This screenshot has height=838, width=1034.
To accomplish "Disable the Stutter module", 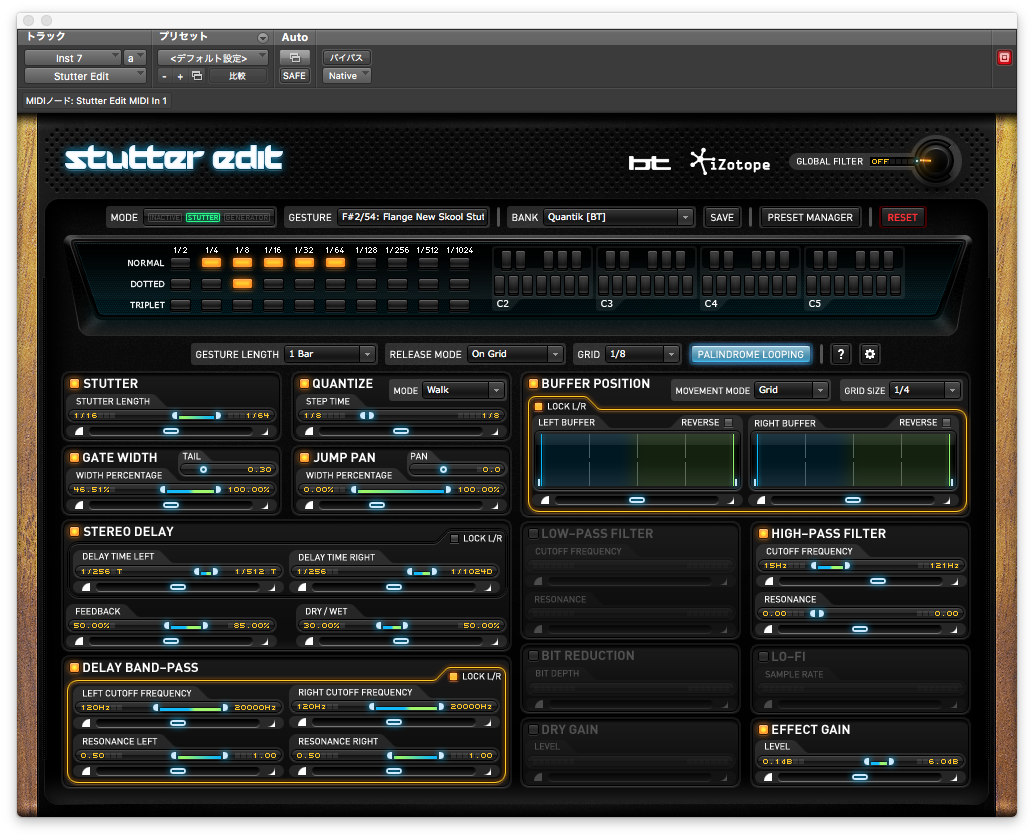I will click(75, 384).
